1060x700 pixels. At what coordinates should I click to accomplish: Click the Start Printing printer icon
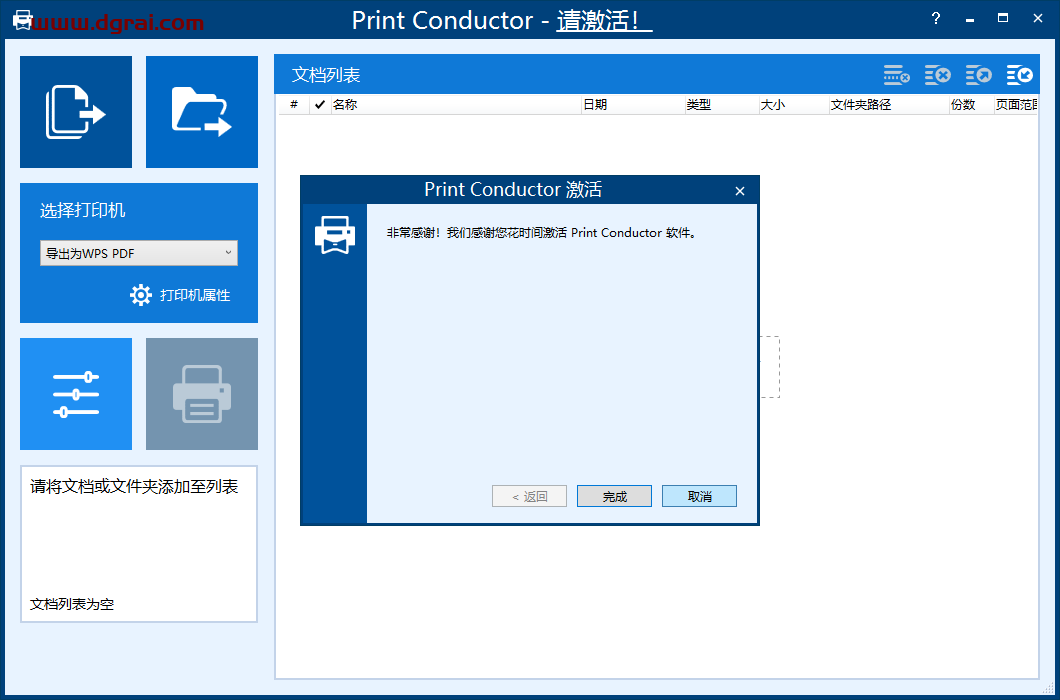[201, 393]
